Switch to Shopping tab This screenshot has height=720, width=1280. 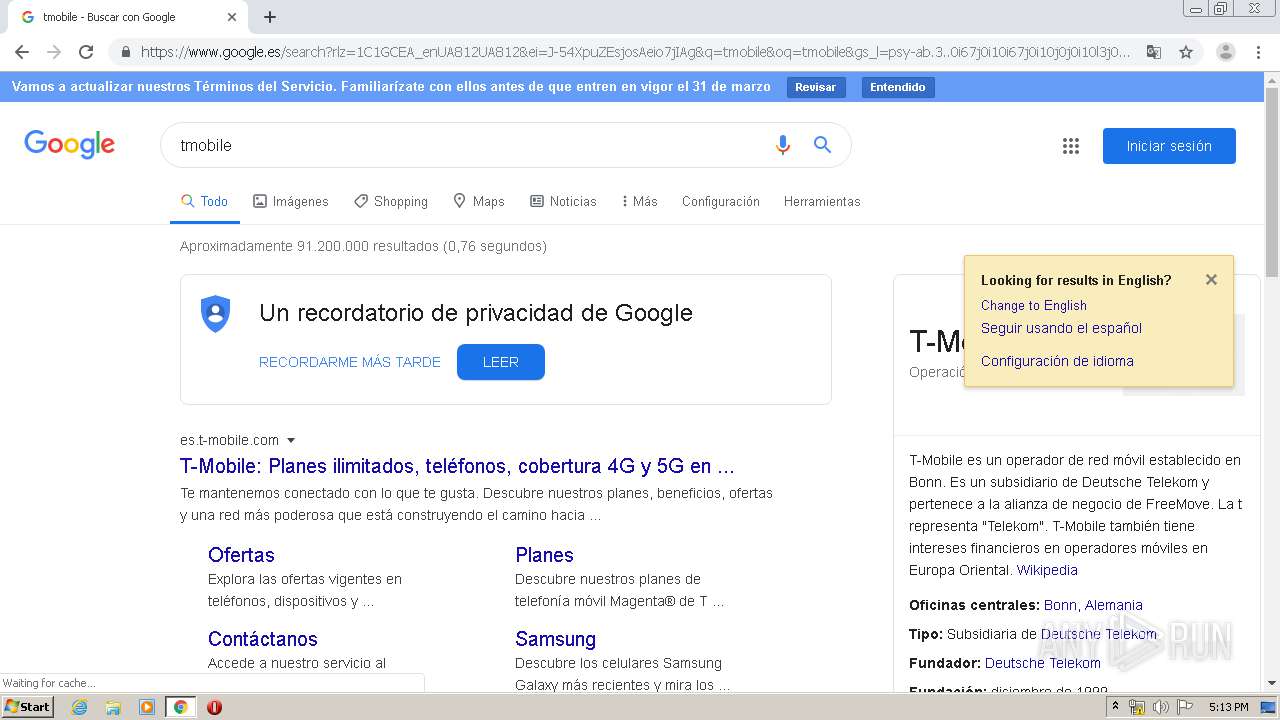tap(391, 201)
